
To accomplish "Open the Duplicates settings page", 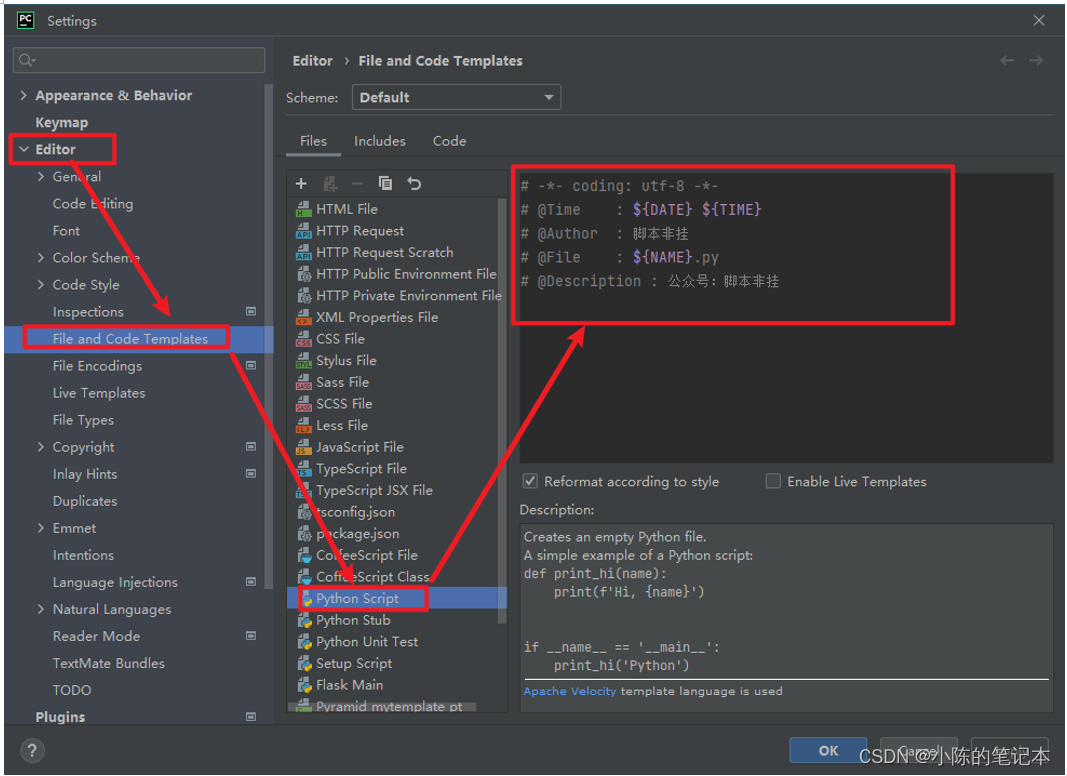I will point(84,501).
